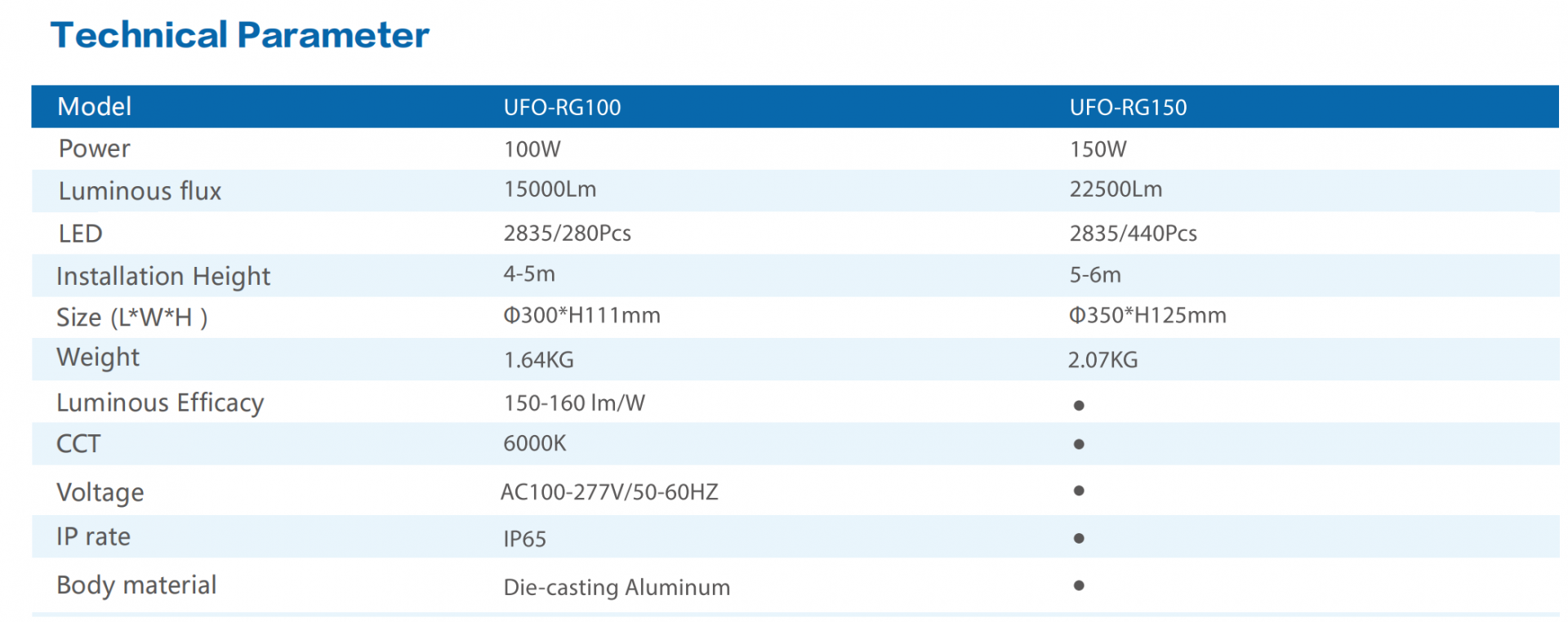The width and height of the screenshot is (1568, 622).
Task: Click the bullet dot in the IP rate row
Action: (x=1079, y=538)
